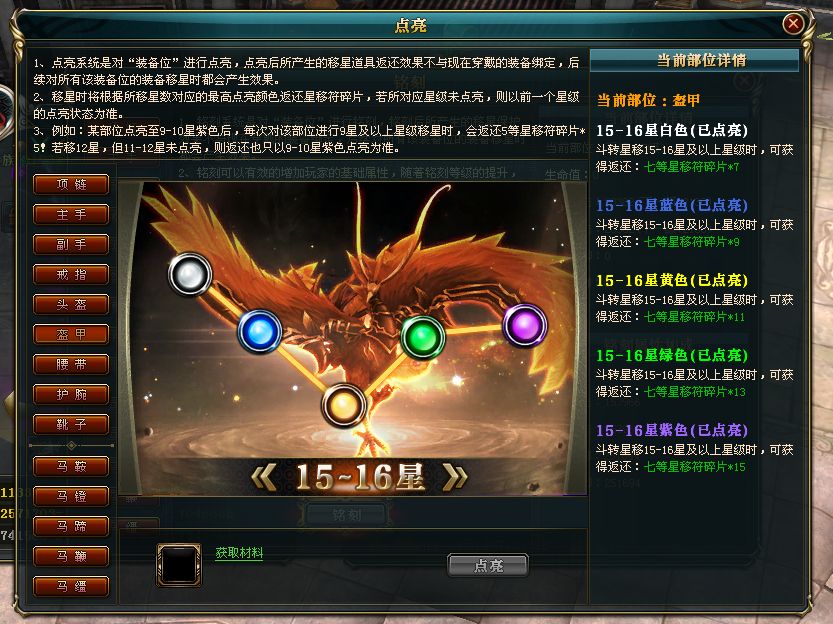The height and width of the screenshot is (624, 833).
Task: Select the 靴子 slot tab
Action: 71,424
